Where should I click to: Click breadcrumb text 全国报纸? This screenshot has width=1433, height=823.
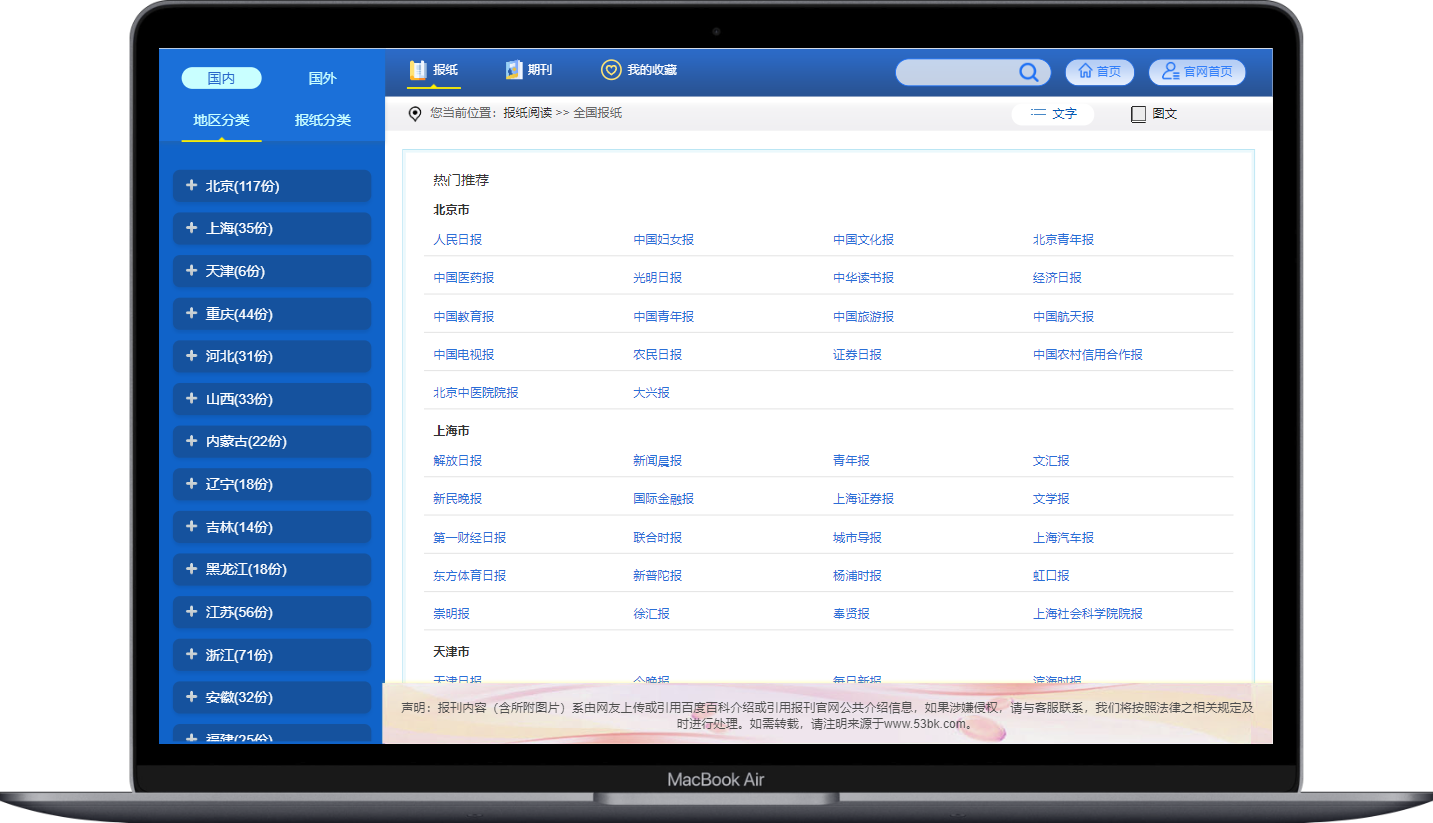597,113
